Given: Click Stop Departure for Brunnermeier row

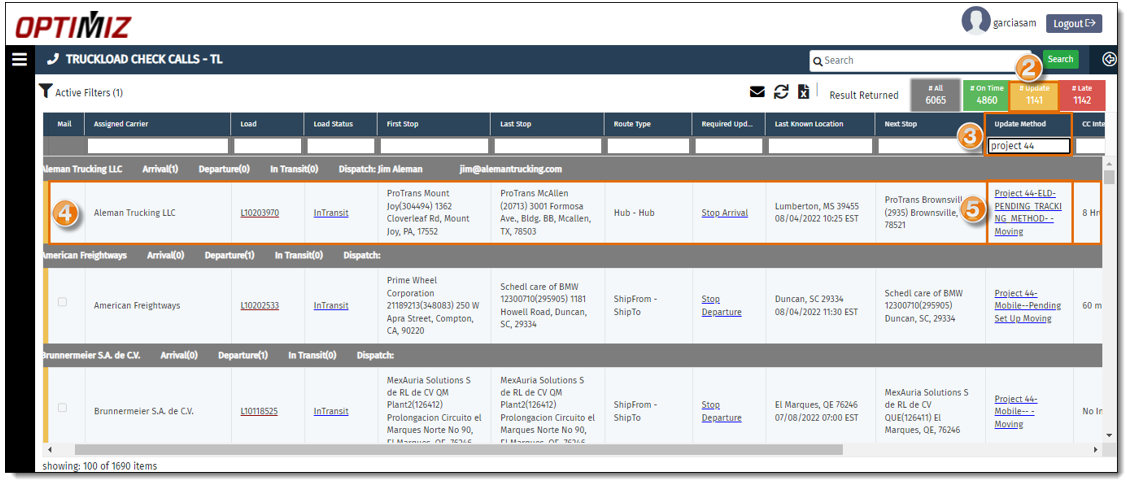Looking at the screenshot, I should (x=721, y=411).
